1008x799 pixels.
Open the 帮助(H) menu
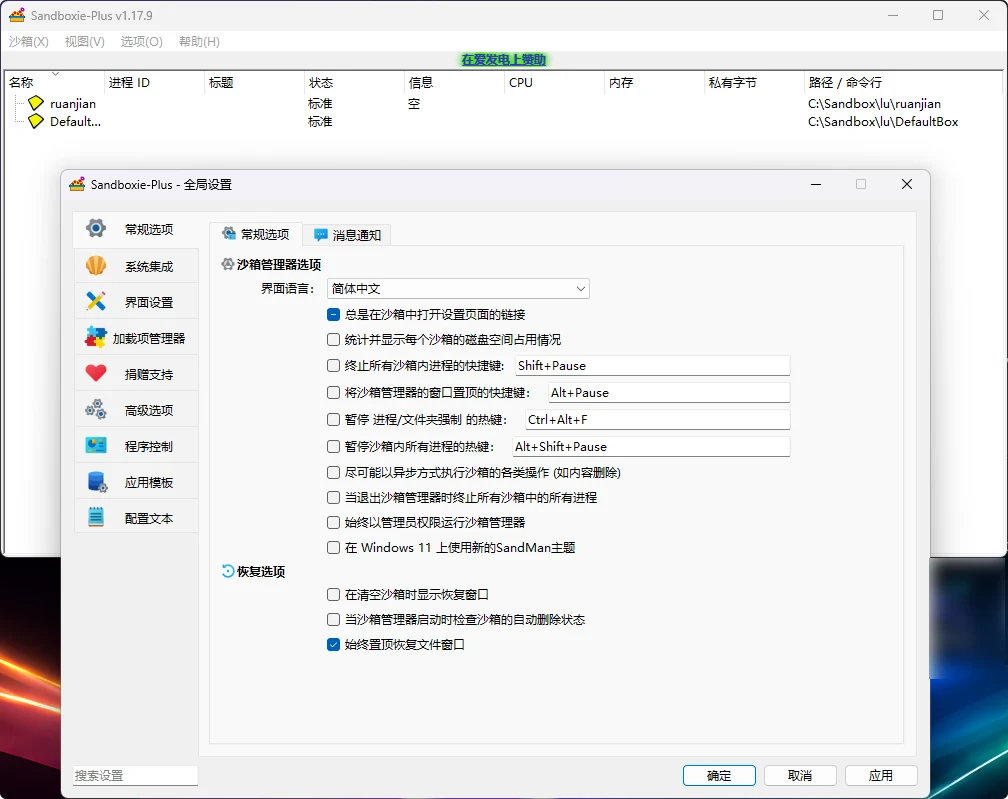point(199,41)
